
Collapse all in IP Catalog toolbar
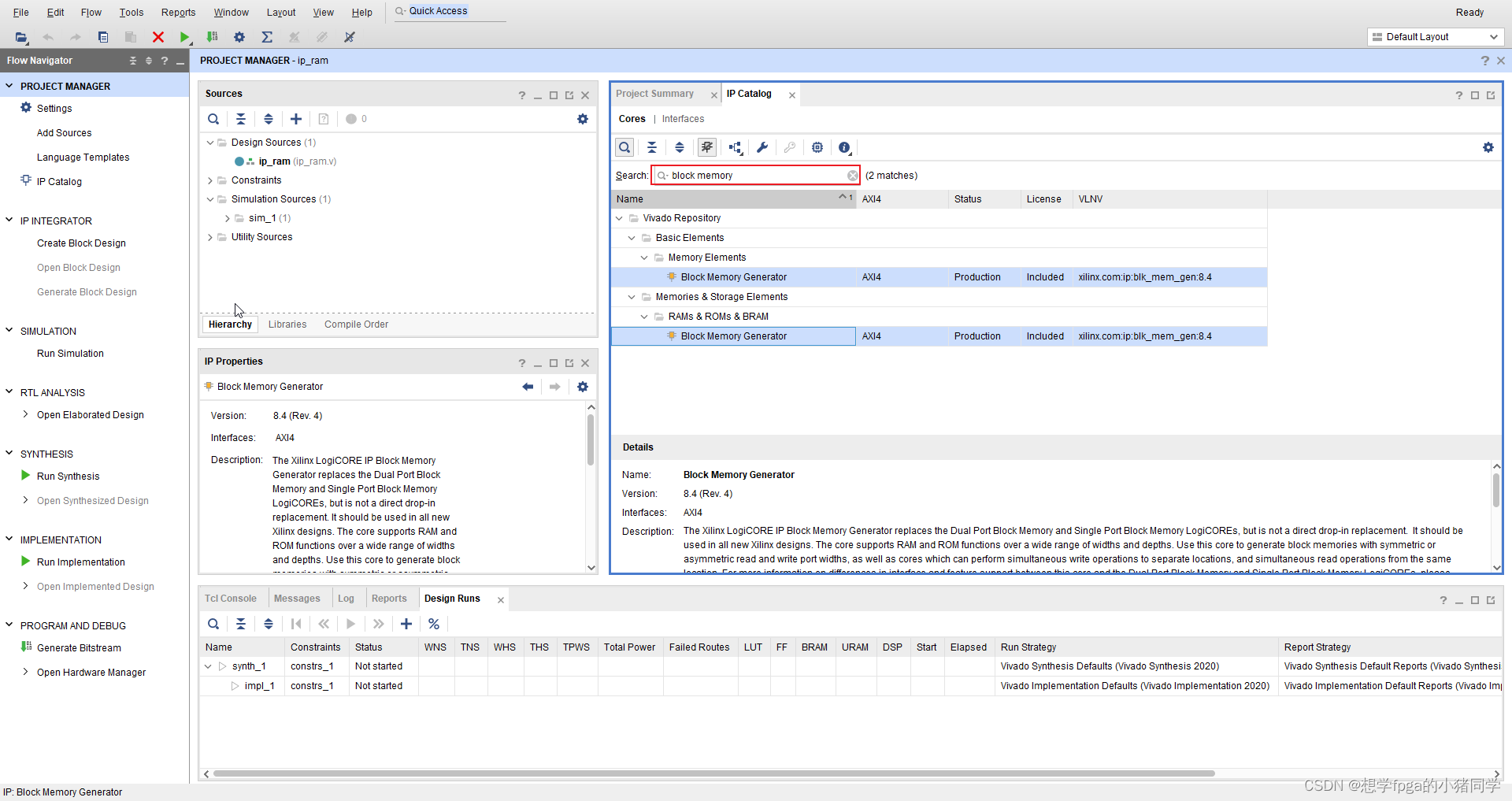tap(652, 147)
